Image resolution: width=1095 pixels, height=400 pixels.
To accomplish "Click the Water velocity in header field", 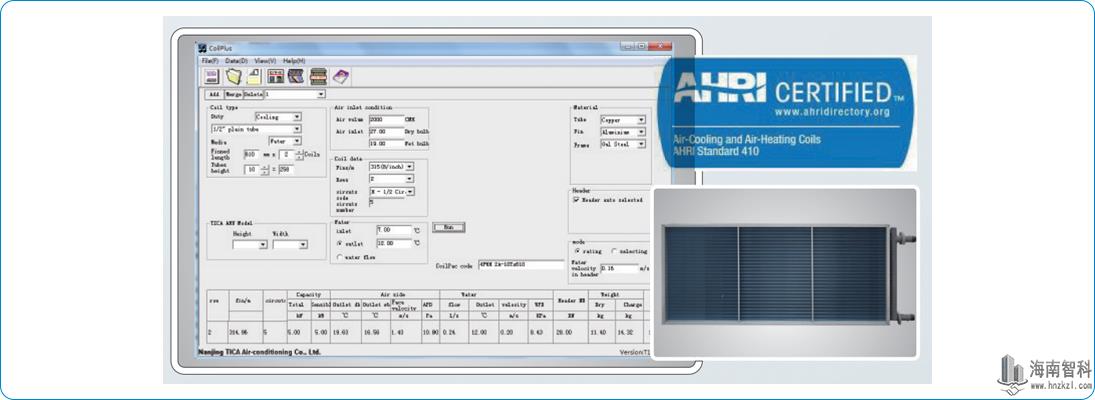I will [619, 268].
